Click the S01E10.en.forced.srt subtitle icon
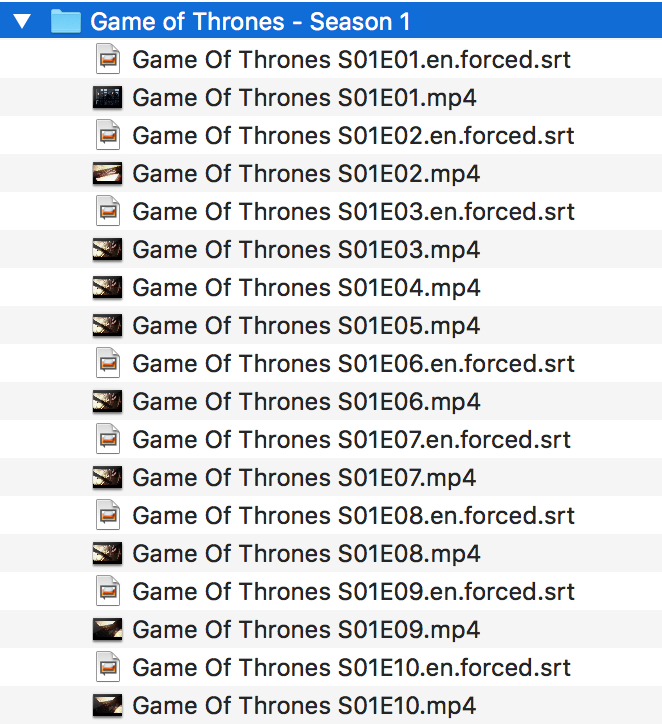Screen dimensions: 662x724 click(107, 667)
